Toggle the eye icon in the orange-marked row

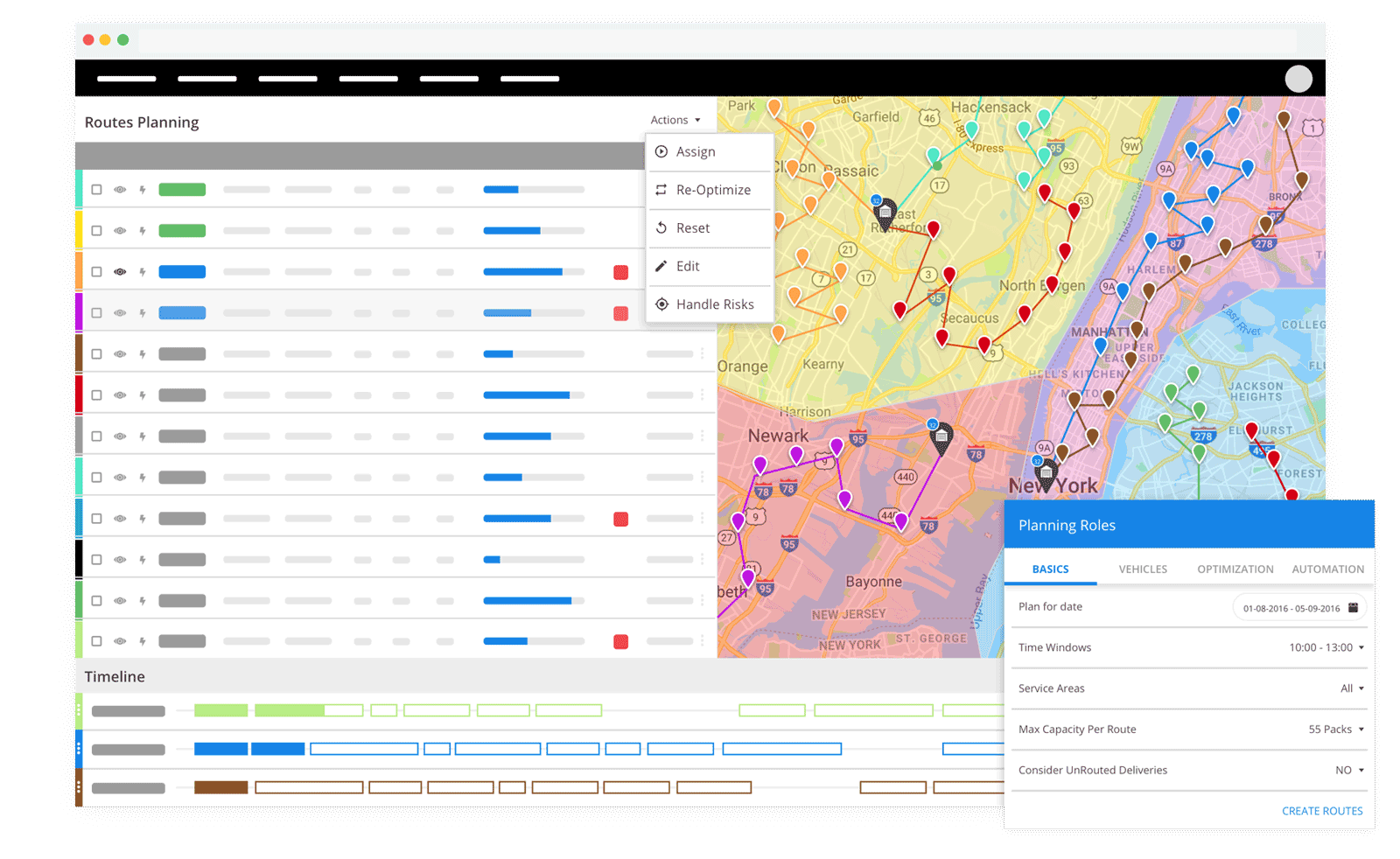pos(120,272)
